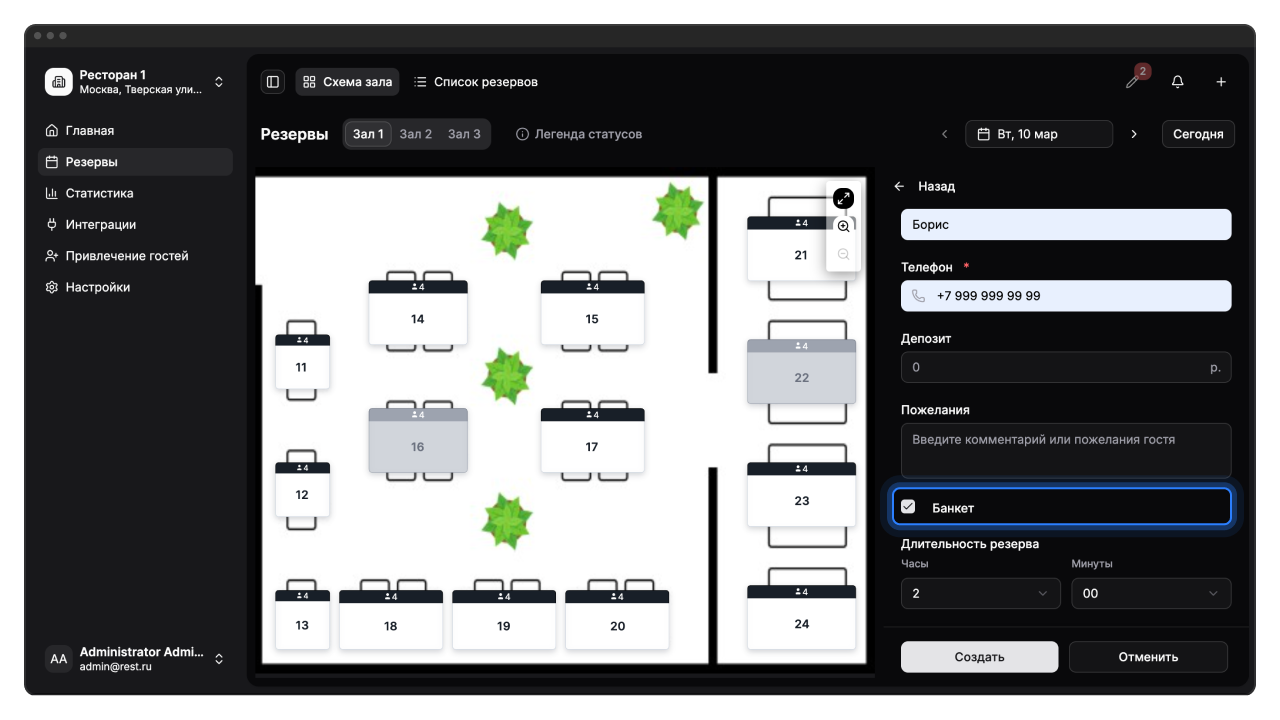The width and height of the screenshot is (1280, 720).
Task: Open Список резервов view
Action: [476, 82]
